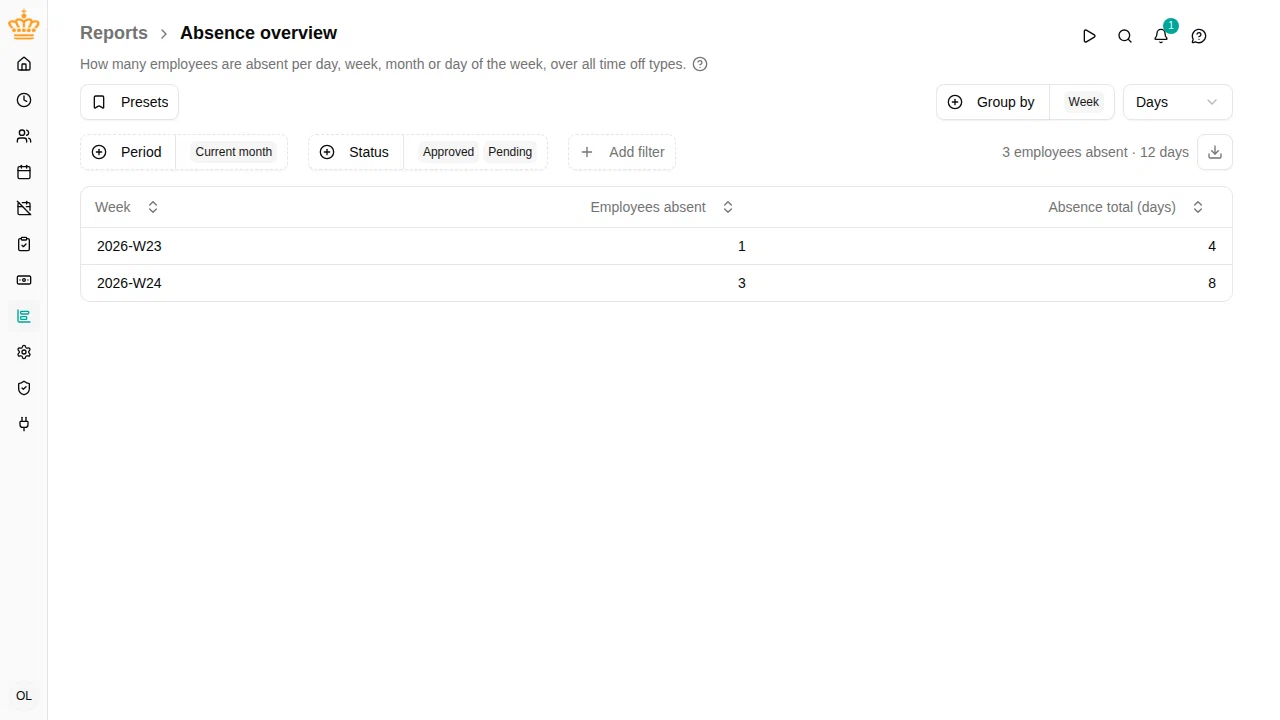The image size is (1280, 720).
Task: Click the Week group-by value
Action: coord(1083,102)
